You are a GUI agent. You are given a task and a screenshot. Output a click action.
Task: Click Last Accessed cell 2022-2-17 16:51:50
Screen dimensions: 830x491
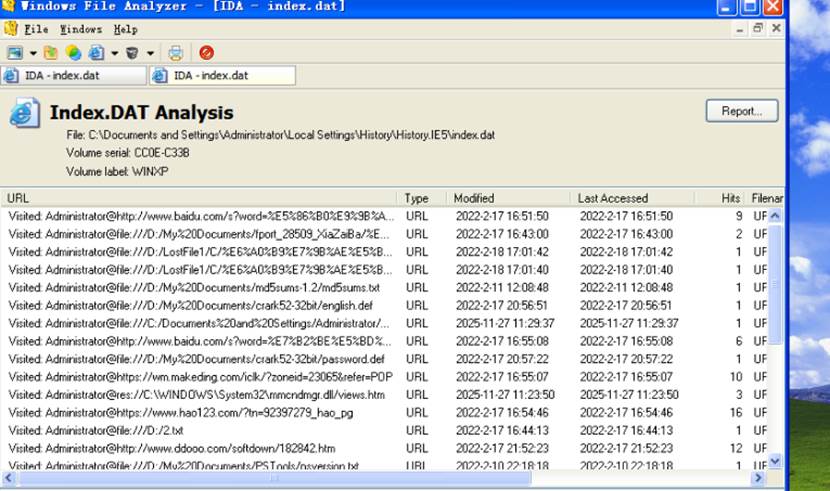pyautogui.click(x=626, y=216)
